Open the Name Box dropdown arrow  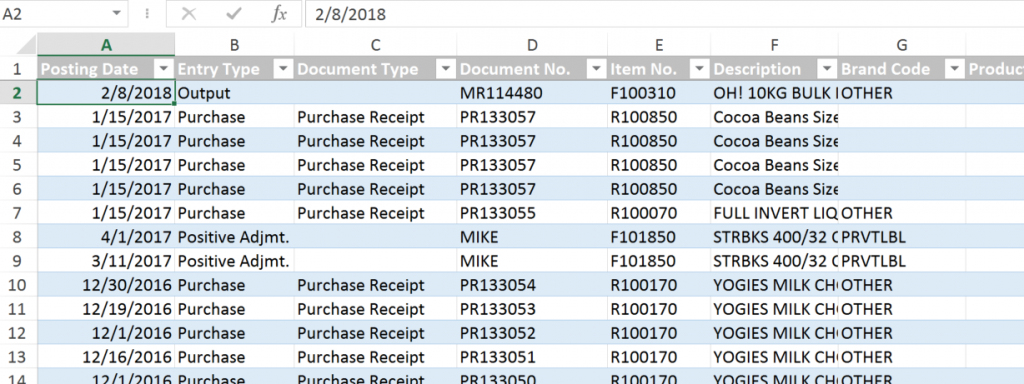117,14
